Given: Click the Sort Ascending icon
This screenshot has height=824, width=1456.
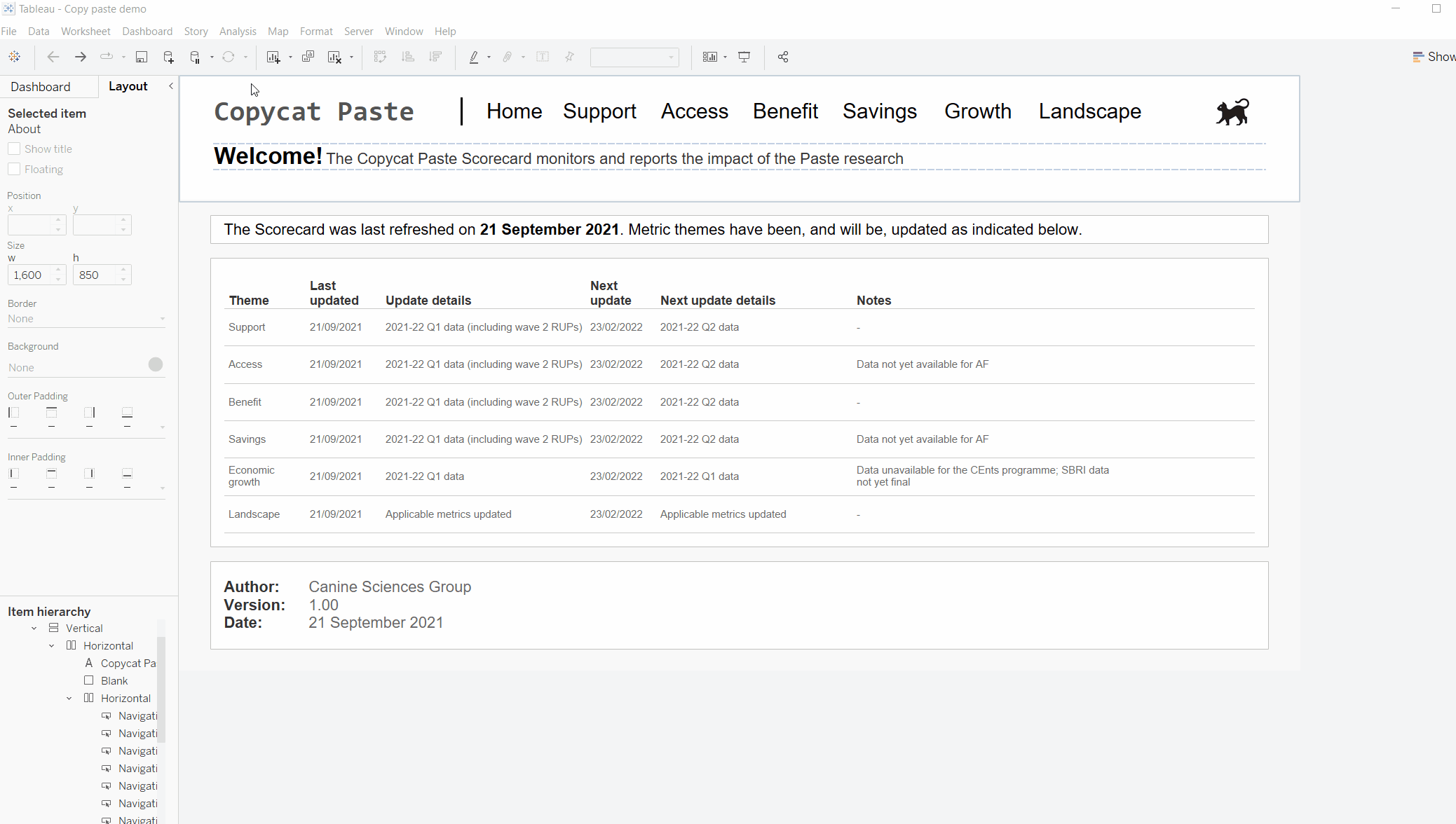Looking at the screenshot, I should (x=408, y=57).
